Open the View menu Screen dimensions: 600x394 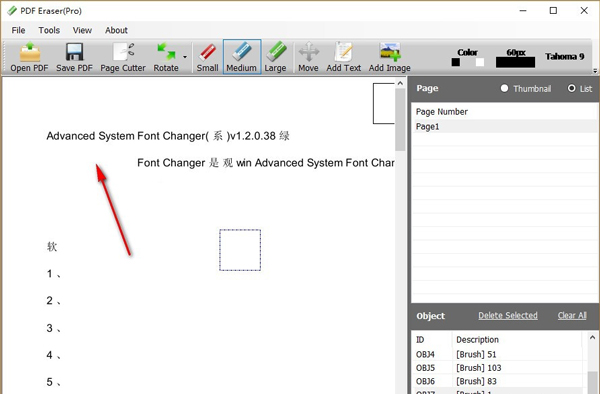82,30
